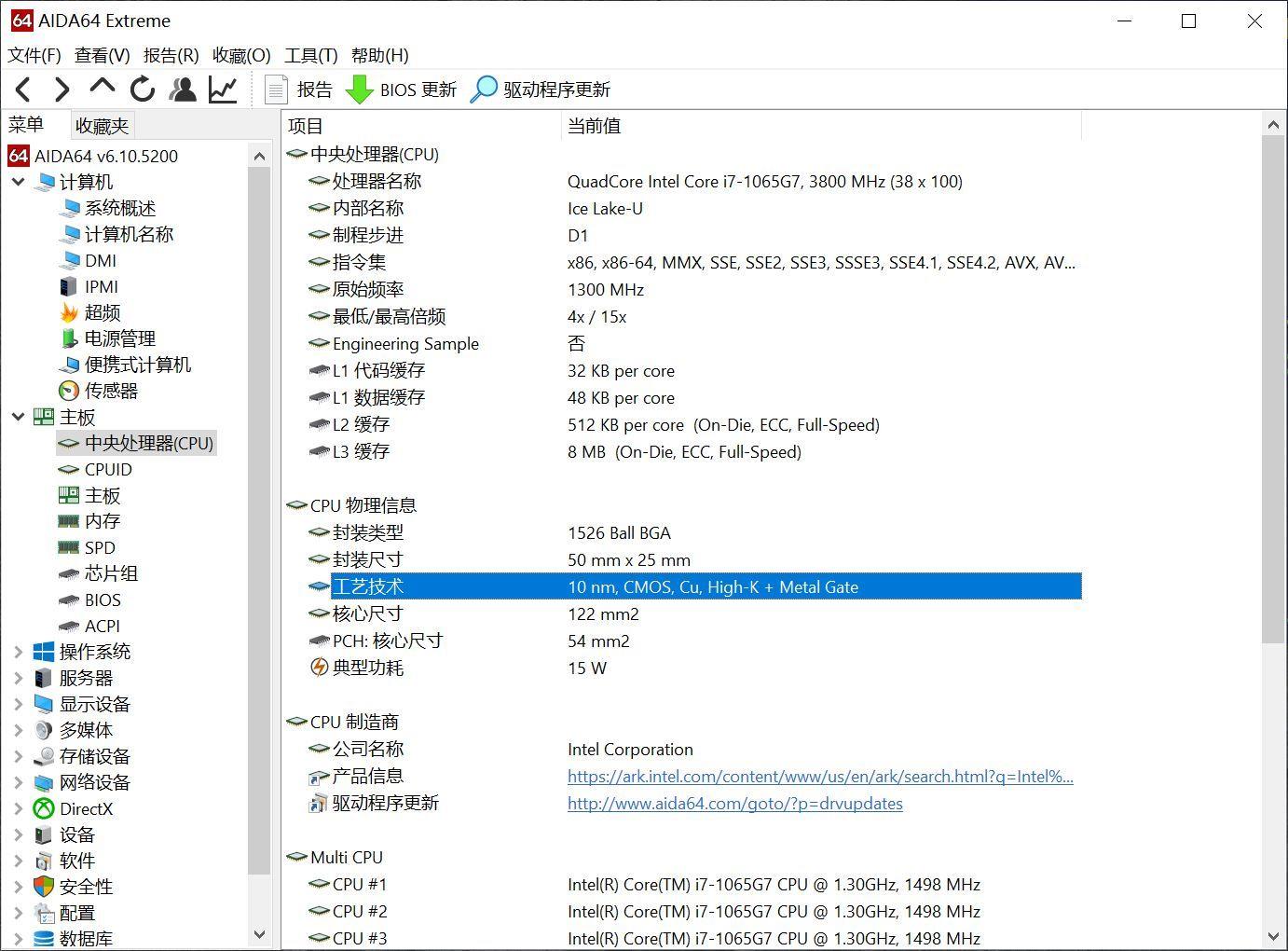Expand the 网络设备 tree node

(x=18, y=782)
